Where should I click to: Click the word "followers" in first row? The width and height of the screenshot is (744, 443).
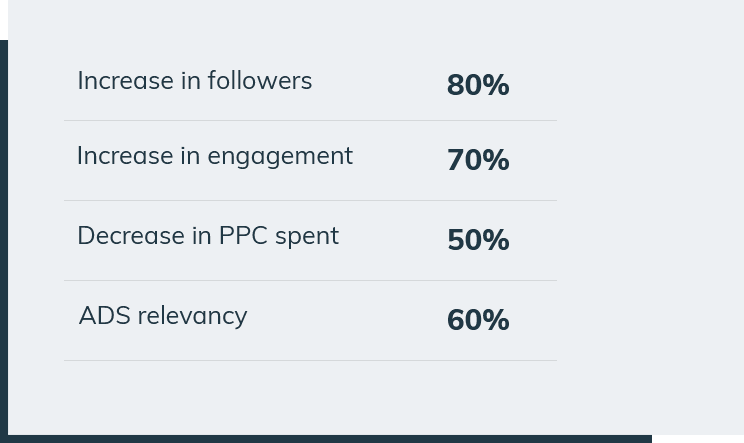click(260, 81)
